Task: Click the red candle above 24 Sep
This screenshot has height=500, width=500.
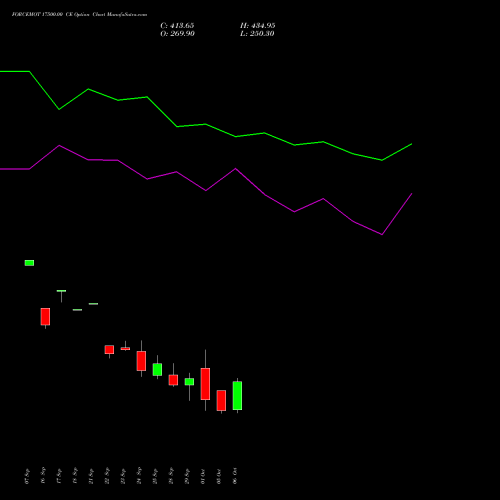Action: (x=141, y=361)
